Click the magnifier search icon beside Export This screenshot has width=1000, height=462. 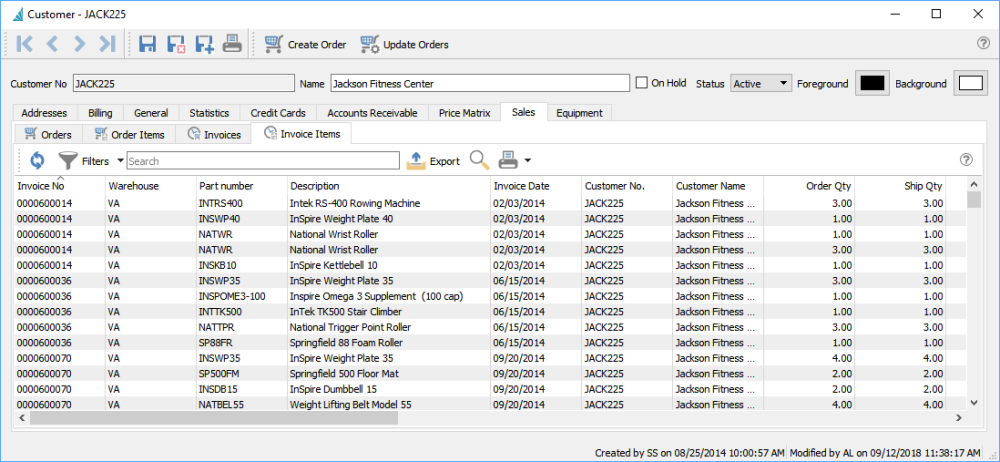(x=479, y=160)
